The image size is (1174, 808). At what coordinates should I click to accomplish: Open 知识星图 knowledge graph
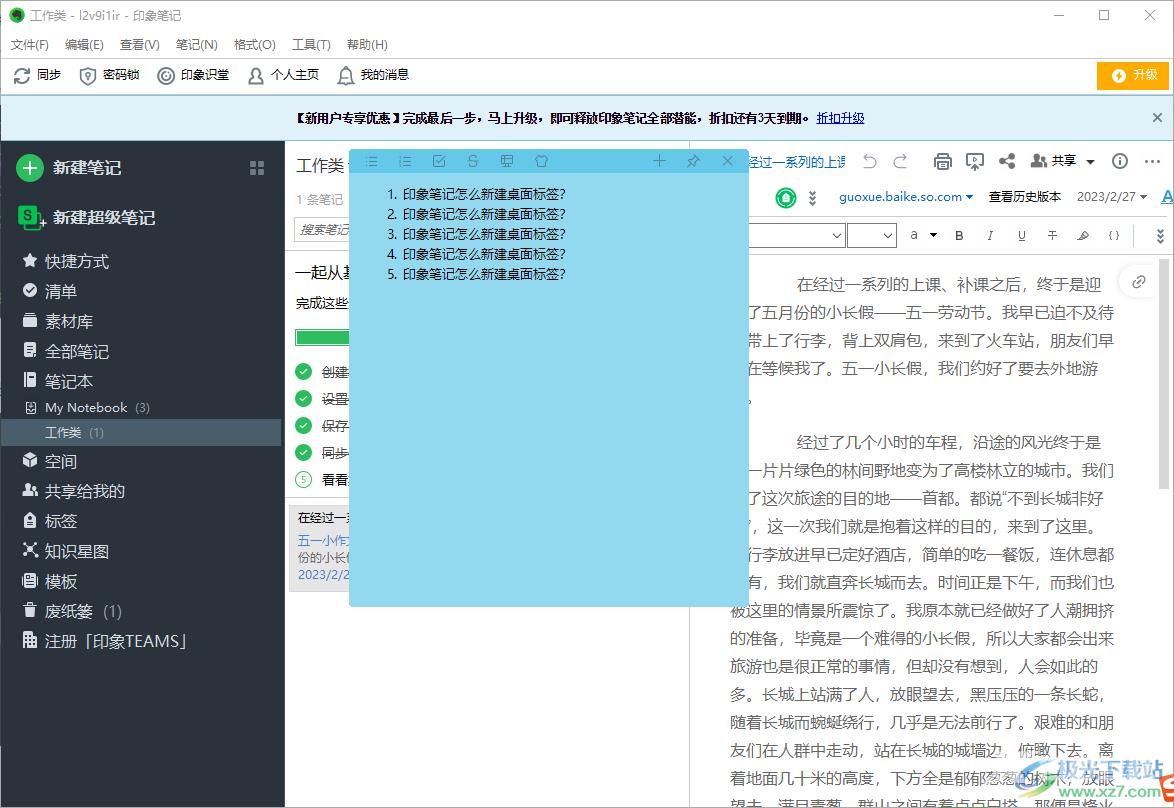coord(66,551)
